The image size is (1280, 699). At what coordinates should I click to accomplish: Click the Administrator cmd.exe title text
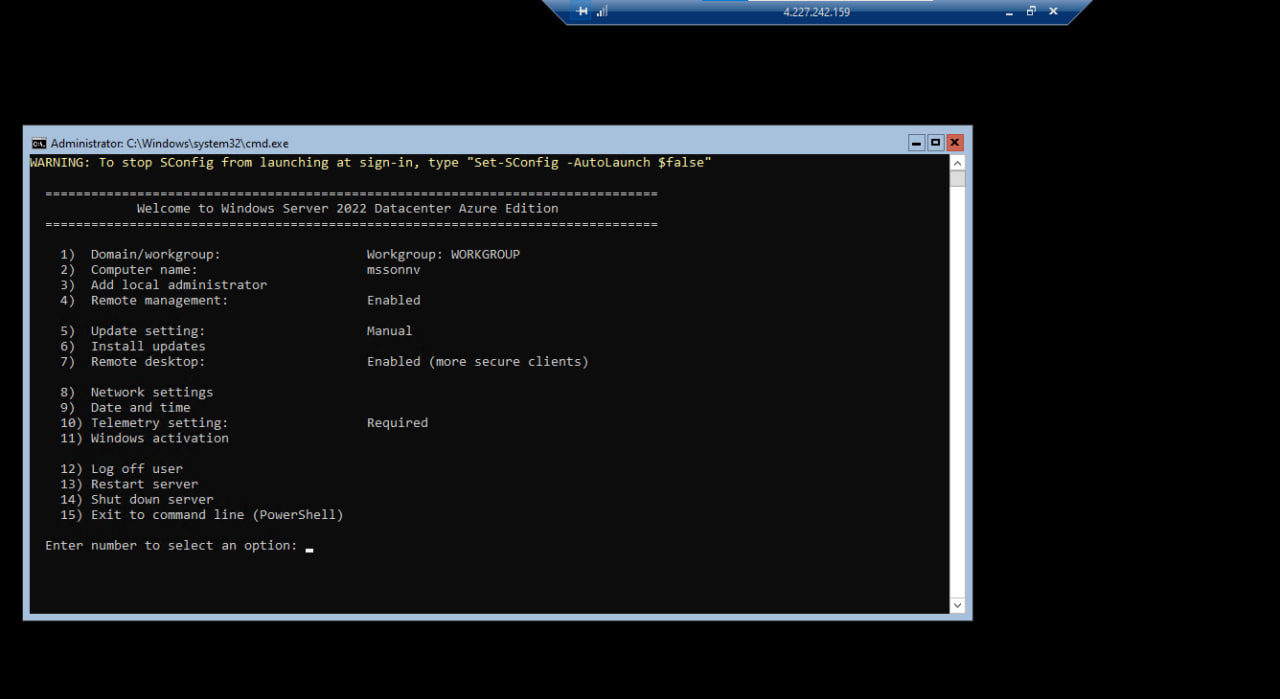click(169, 144)
